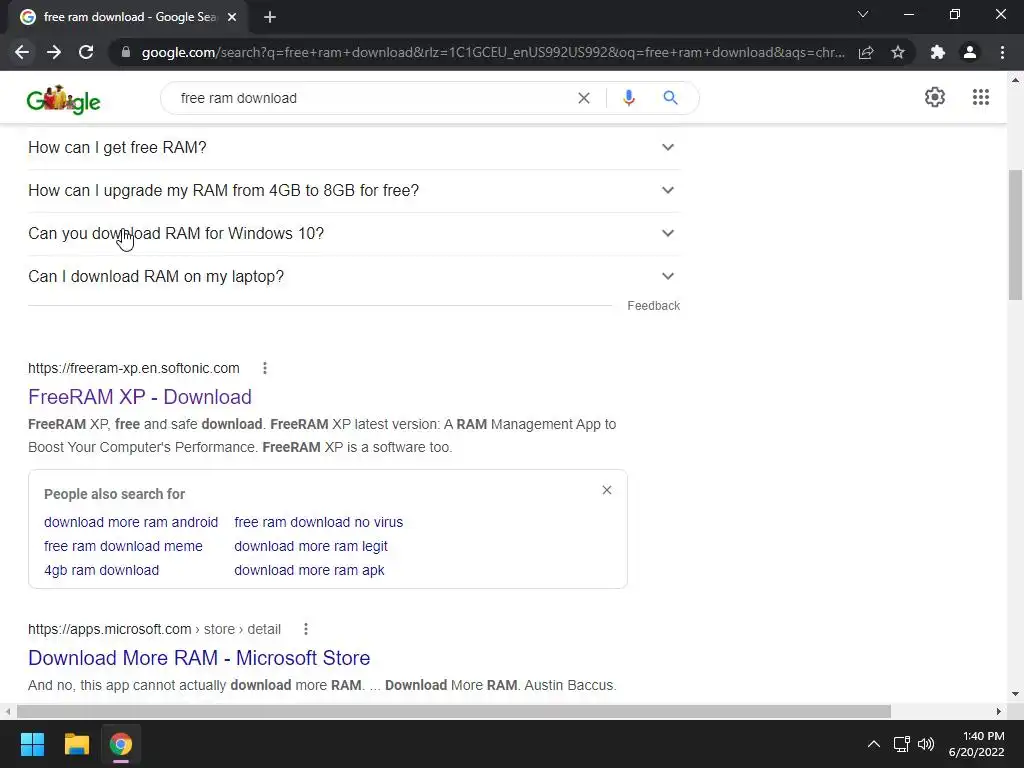Go forward using the browser forward arrow

pyautogui.click(x=54, y=52)
